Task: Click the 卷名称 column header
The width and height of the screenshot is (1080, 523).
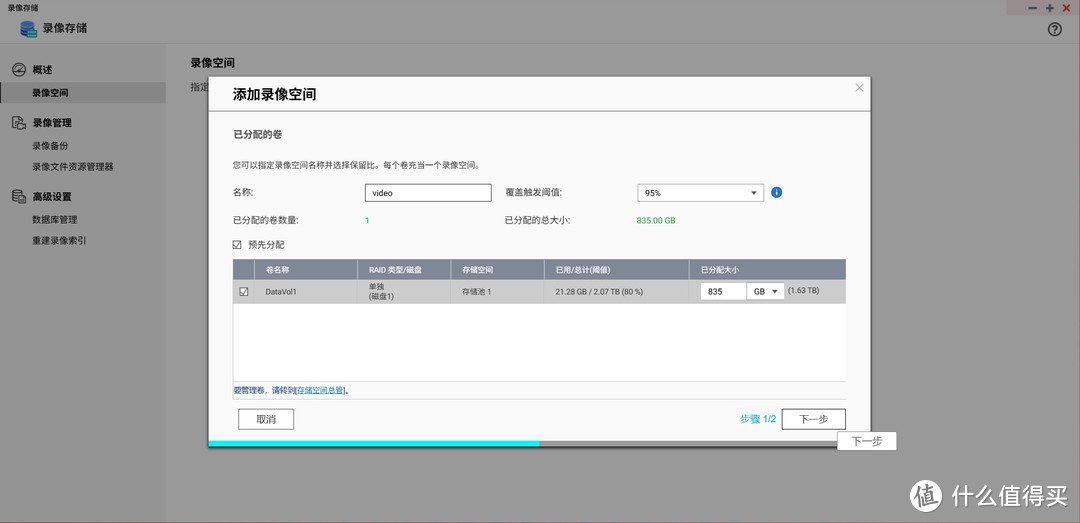Action: point(306,269)
